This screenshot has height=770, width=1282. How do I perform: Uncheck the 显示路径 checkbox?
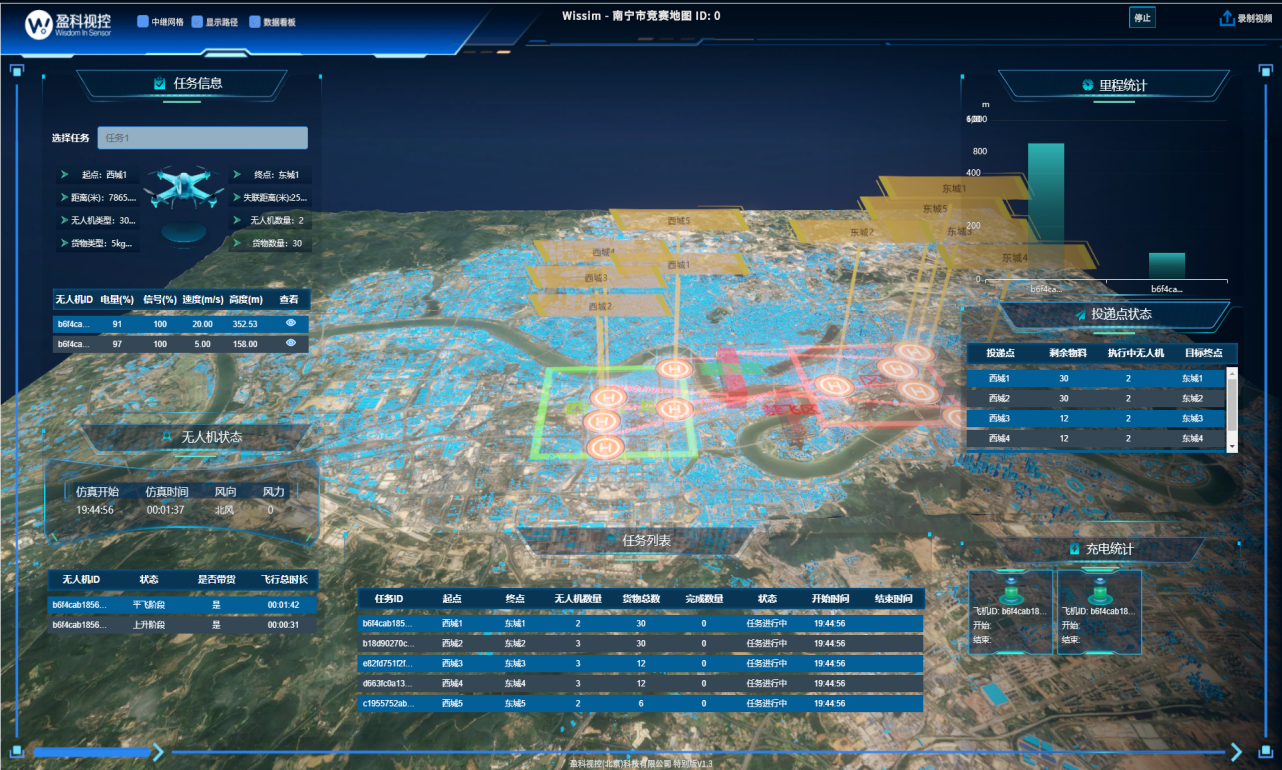click(197, 21)
